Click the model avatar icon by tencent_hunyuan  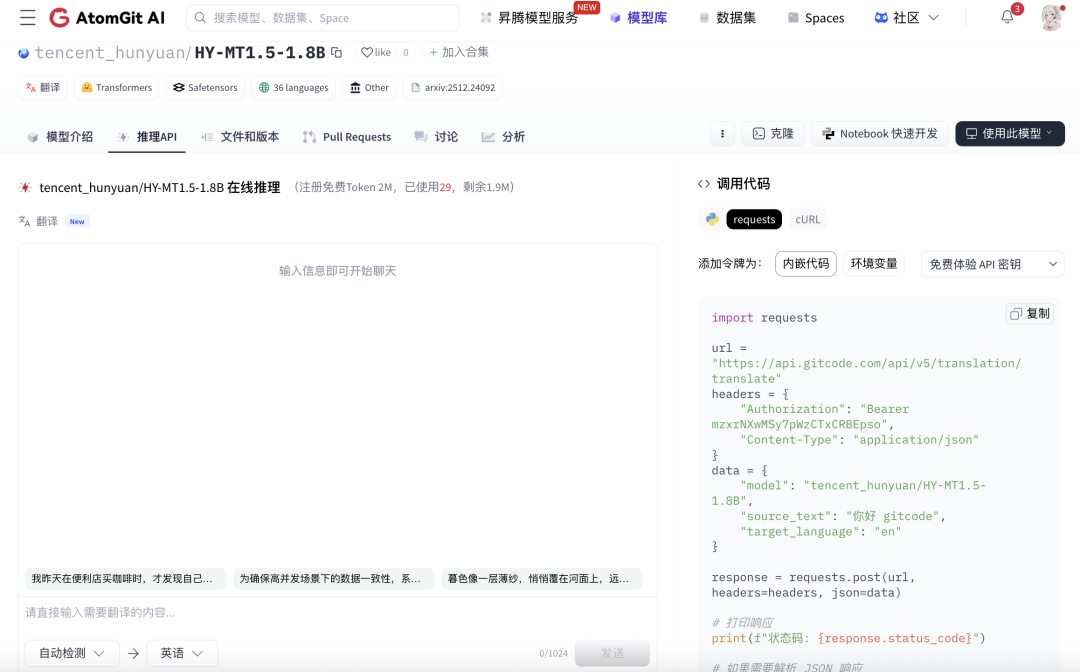pyautogui.click(x=24, y=53)
